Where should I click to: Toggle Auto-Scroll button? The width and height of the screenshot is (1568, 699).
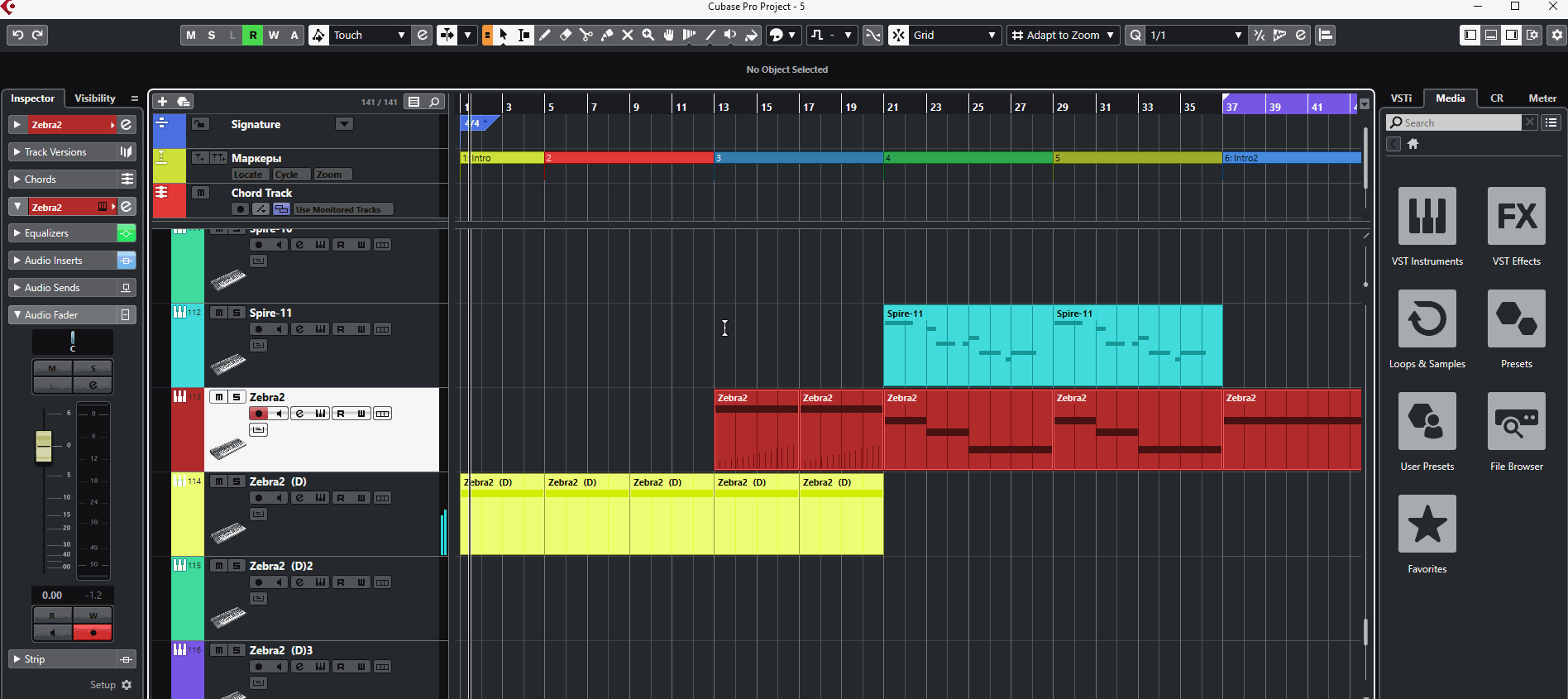click(x=447, y=35)
